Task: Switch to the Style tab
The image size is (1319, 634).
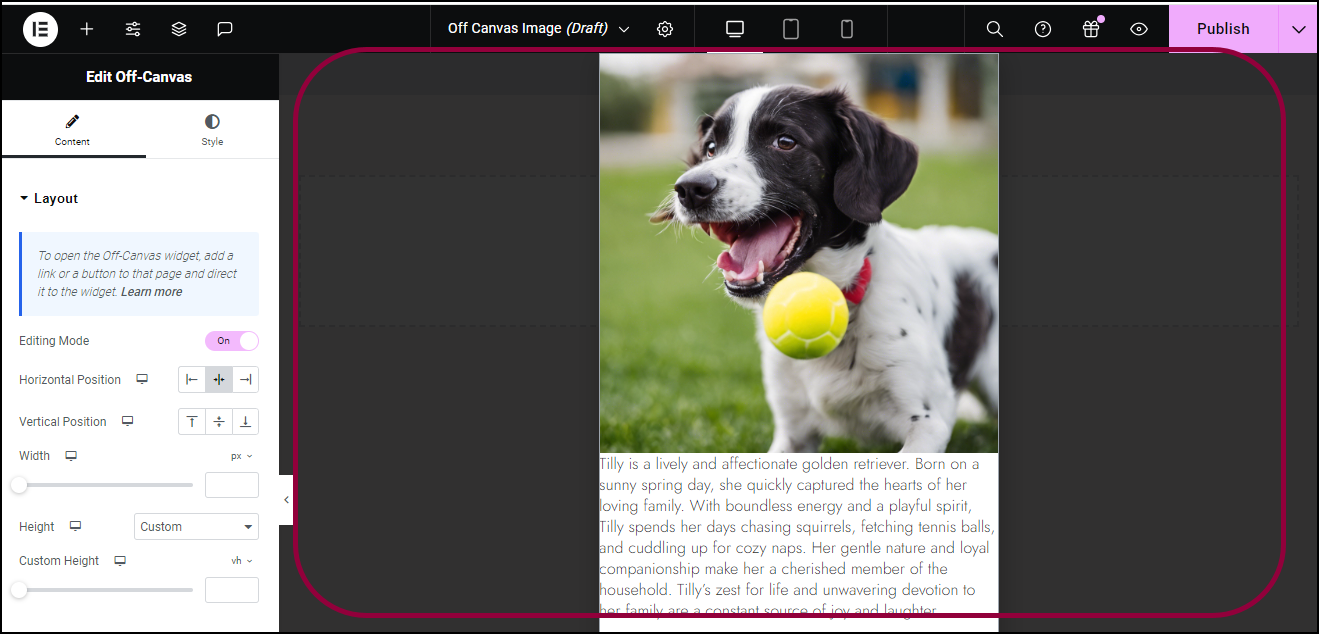Action: point(212,130)
